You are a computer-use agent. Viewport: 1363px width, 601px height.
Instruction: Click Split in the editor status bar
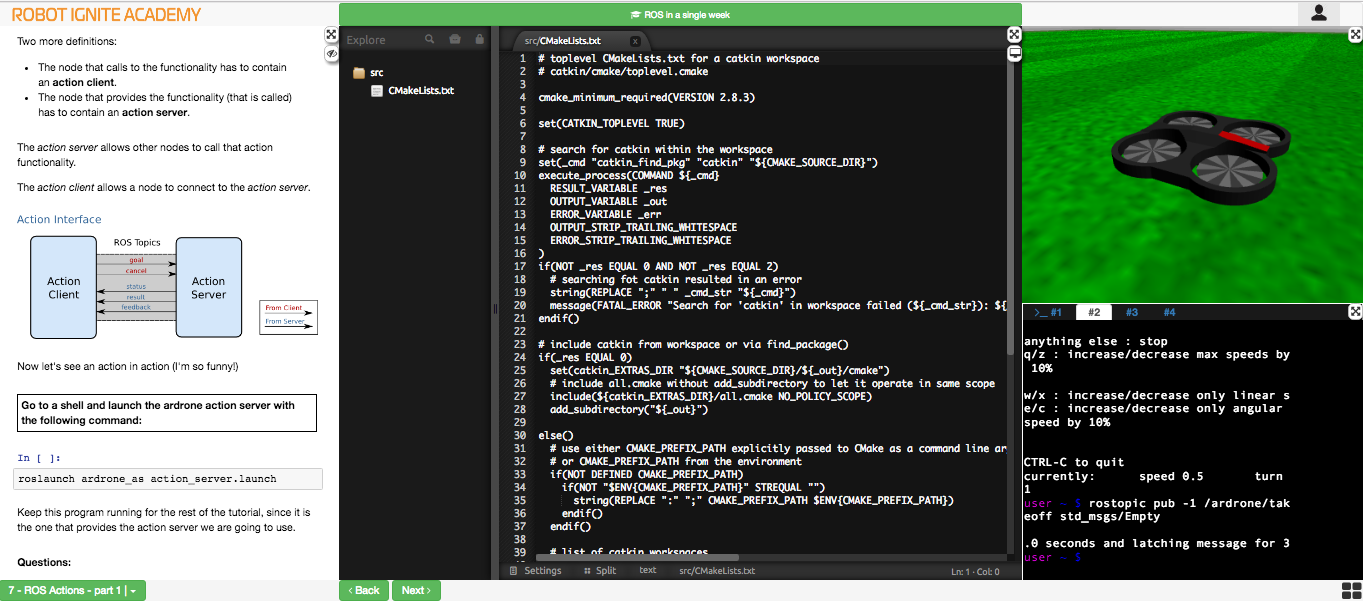pyautogui.click(x=600, y=571)
